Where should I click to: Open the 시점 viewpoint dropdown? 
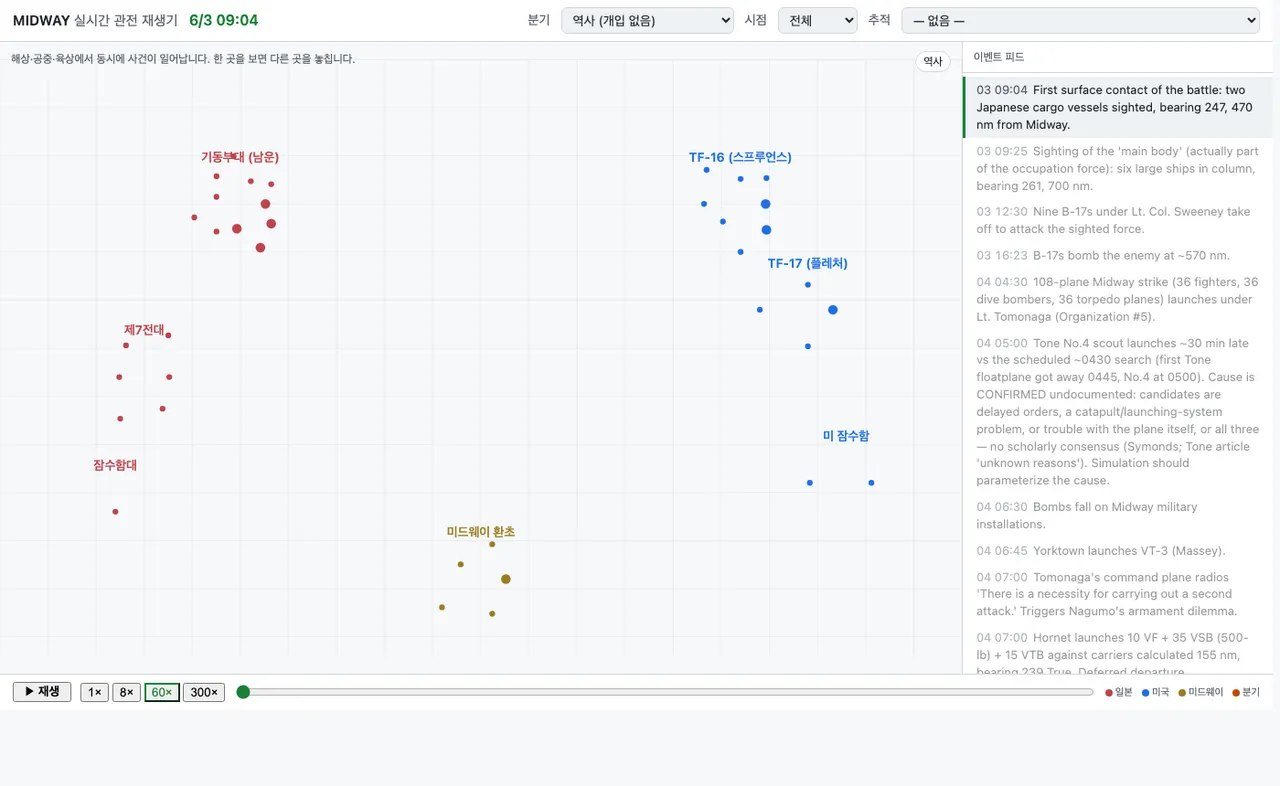pos(817,20)
